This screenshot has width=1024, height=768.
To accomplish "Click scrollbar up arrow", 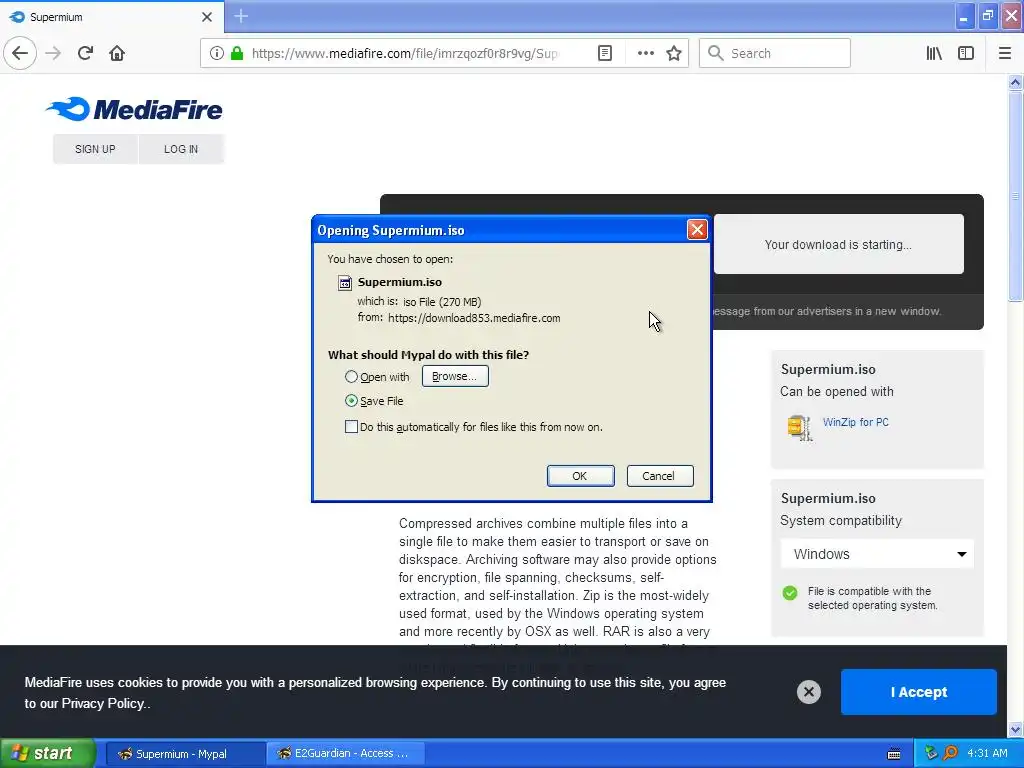I will (x=1015, y=82).
